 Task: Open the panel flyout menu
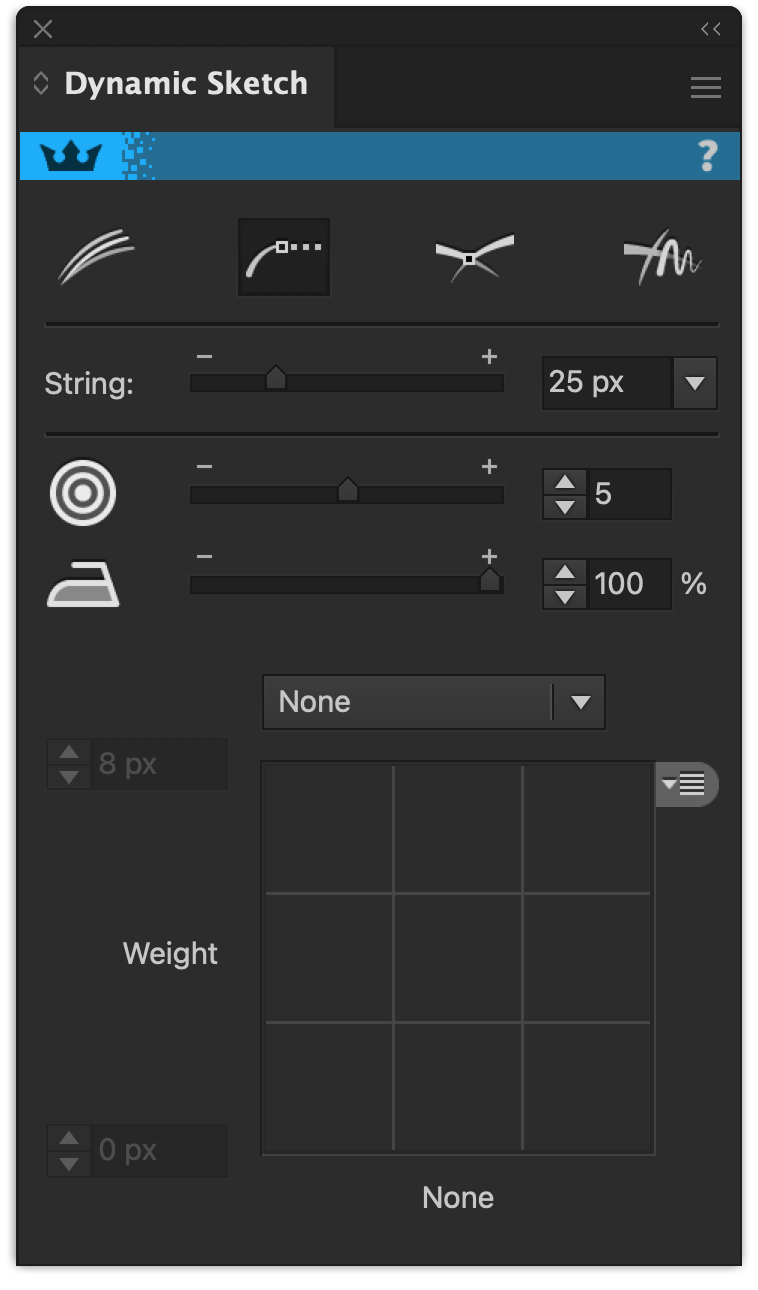[x=705, y=87]
